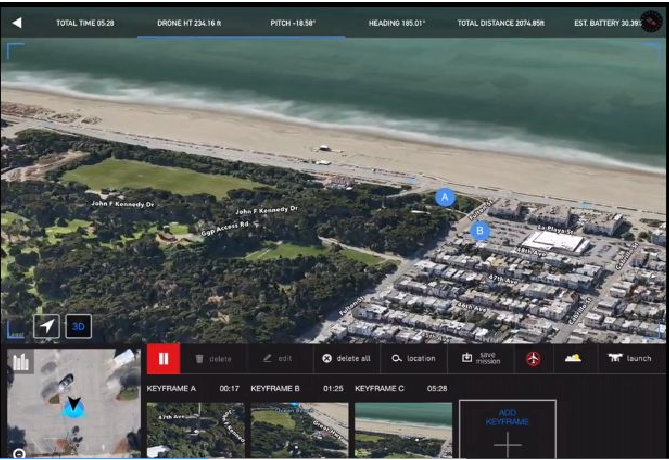The height and width of the screenshot is (460, 669).
Task: Open the weather cloud icon
Action: click(573, 358)
